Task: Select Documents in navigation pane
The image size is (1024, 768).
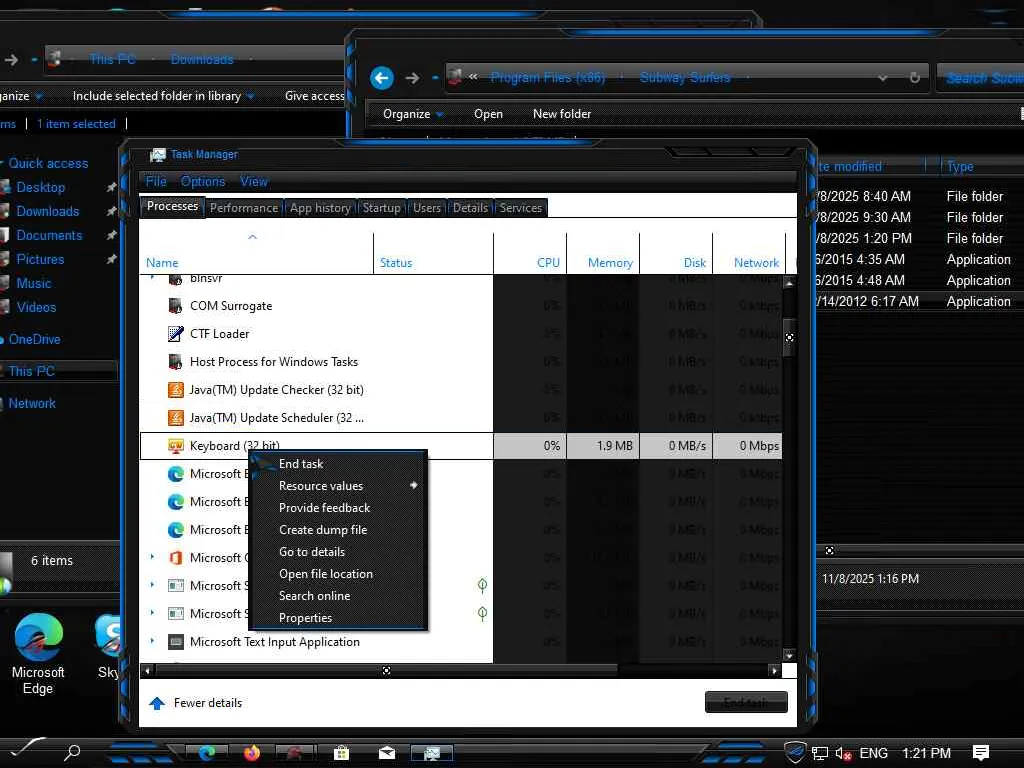Action: click(49, 235)
